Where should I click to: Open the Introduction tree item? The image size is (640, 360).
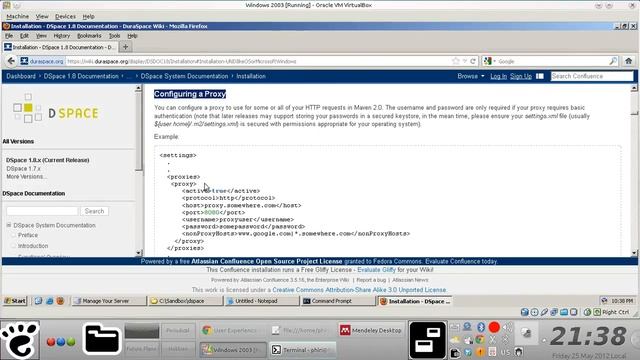(33, 246)
